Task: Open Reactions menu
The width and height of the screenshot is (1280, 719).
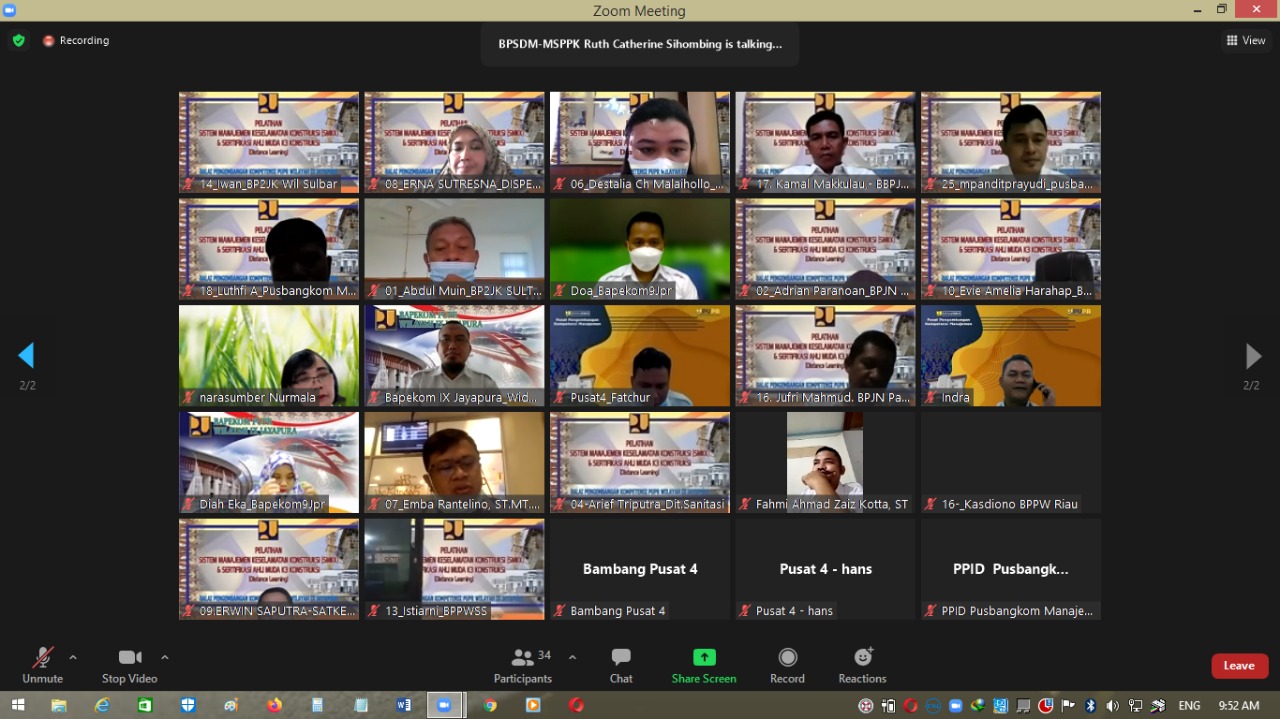Action: [x=862, y=665]
